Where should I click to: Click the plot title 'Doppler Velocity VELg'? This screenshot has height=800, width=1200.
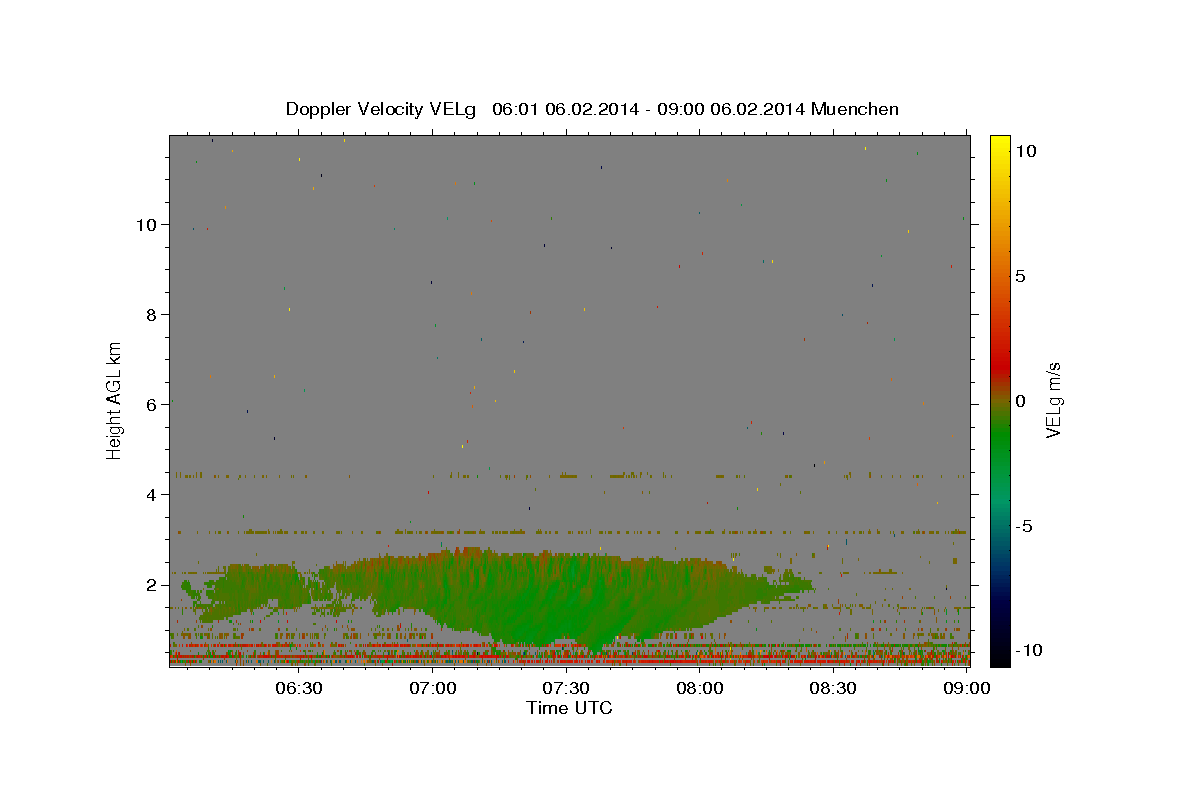click(x=380, y=109)
